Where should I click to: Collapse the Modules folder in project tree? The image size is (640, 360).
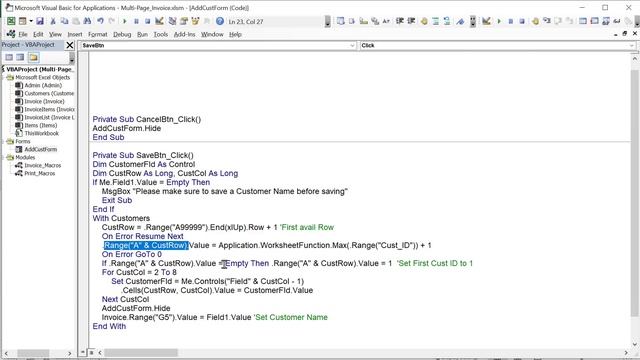point(4,157)
